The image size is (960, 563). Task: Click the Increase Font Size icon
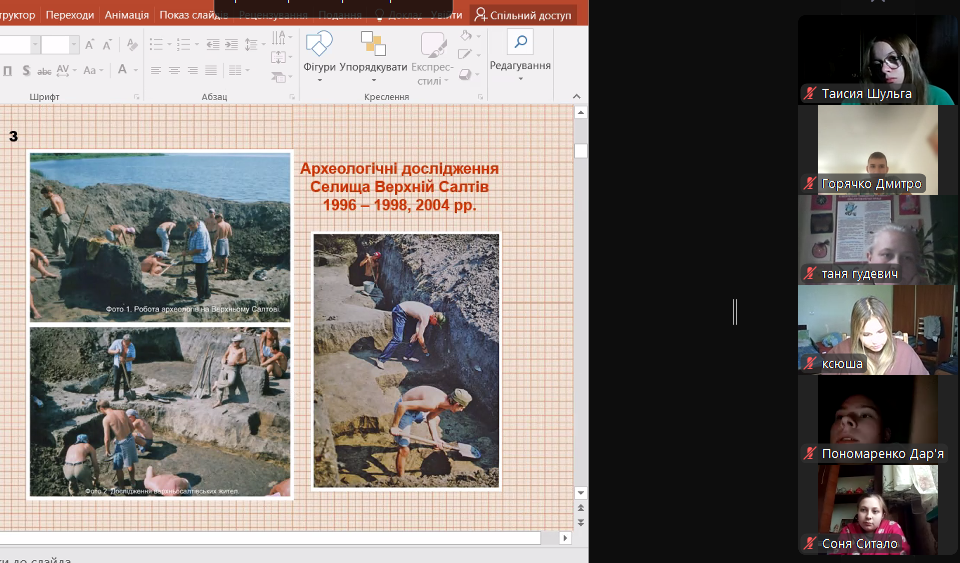coord(90,44)
